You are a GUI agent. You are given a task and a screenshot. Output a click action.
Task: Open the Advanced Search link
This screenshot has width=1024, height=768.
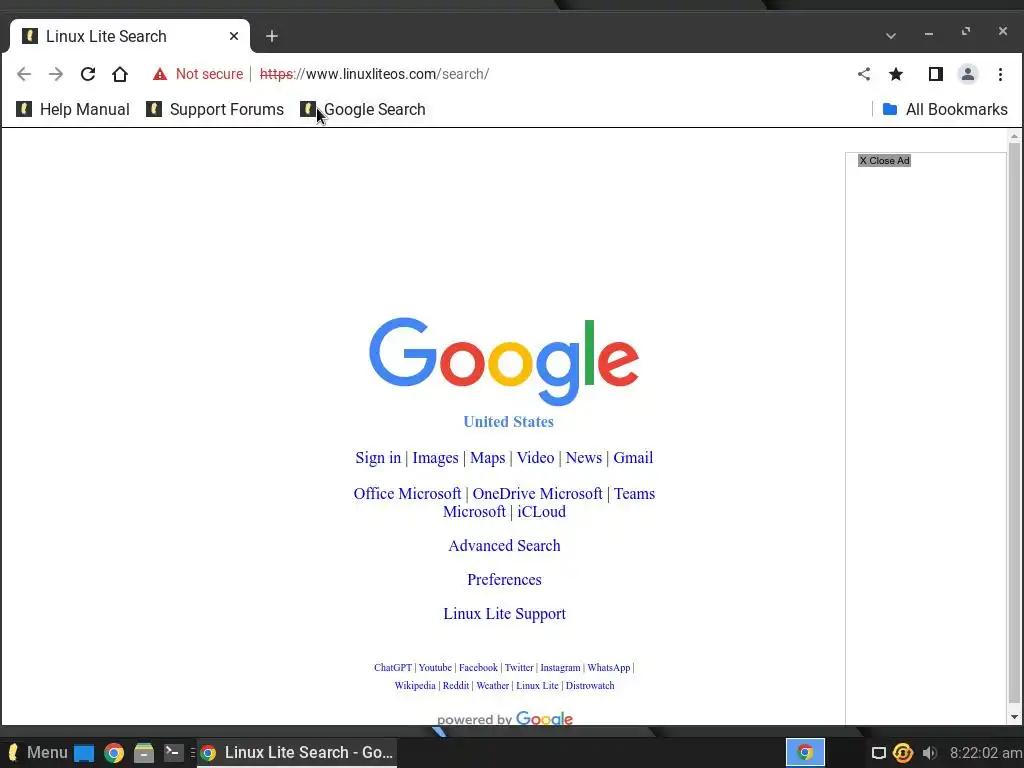(504, 546)
